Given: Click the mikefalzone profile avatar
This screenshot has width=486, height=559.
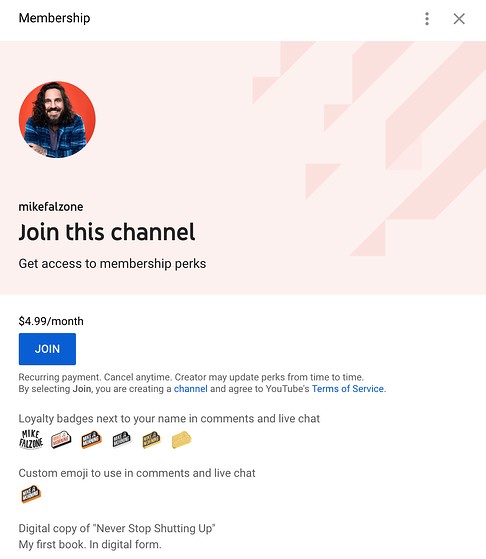Looking at the screenshot, I should (x=57, y=119).
